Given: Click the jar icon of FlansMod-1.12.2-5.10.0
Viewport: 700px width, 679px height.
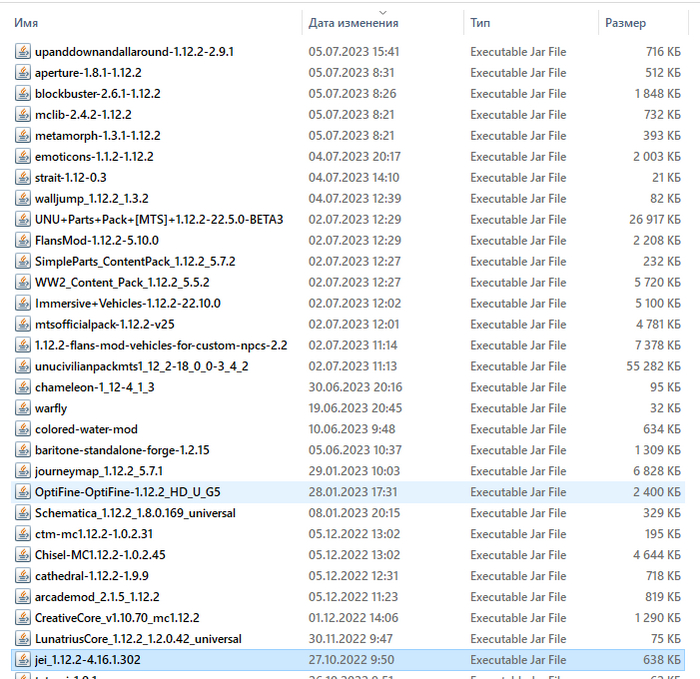Looking at the screenshot, I should pyautogui.click(x=23, y=241).
